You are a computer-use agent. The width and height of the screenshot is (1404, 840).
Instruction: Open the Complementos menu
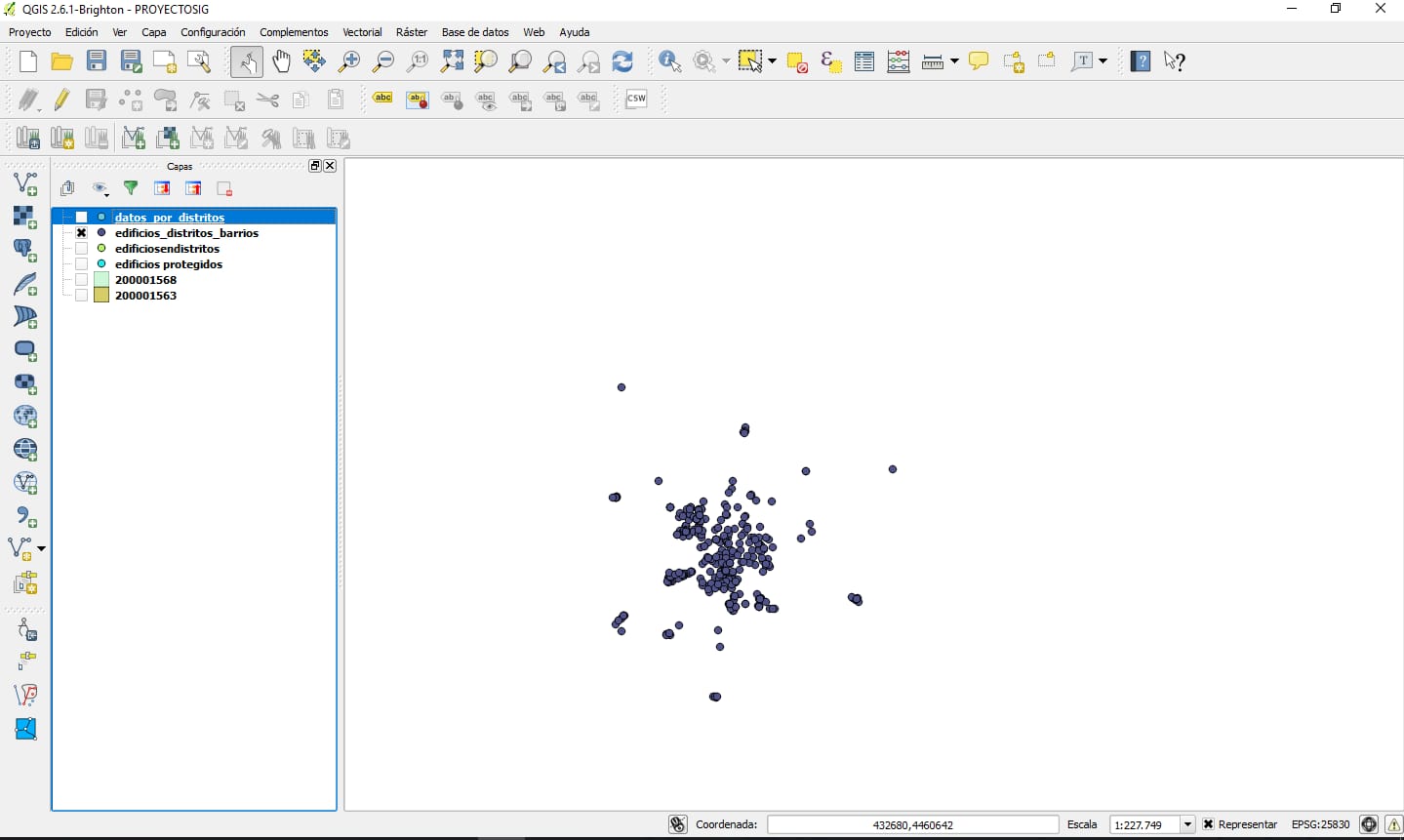coord(294,32)
